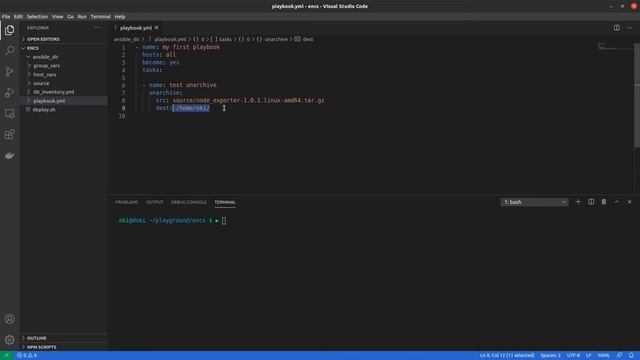The image size is (640, 360).
Task: Open the File menu
Action: 6,17
